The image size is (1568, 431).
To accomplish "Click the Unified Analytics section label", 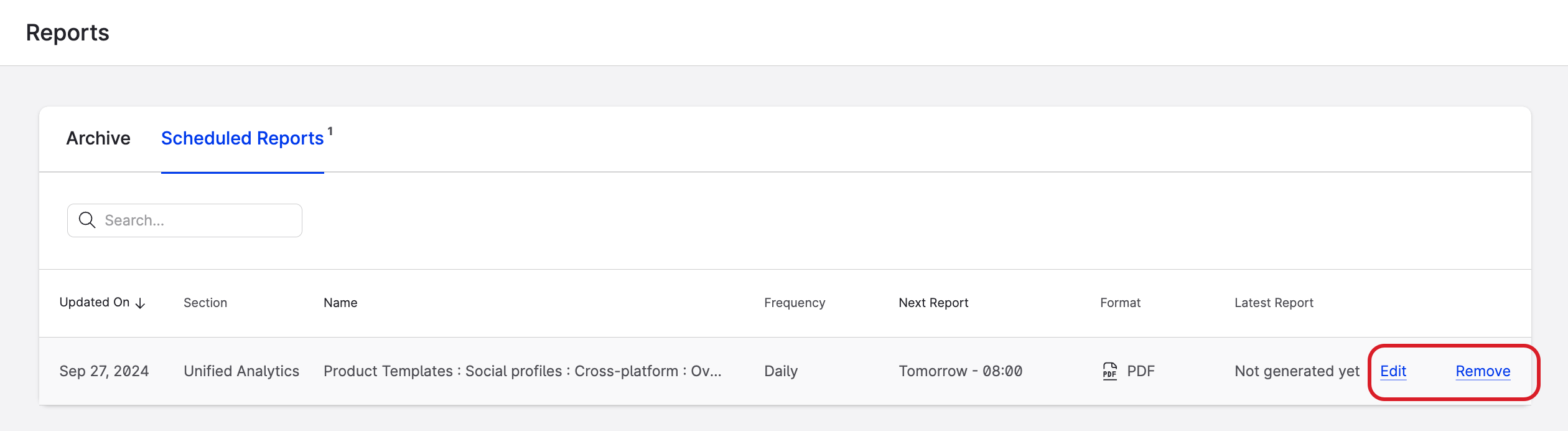I will [241, 371].
